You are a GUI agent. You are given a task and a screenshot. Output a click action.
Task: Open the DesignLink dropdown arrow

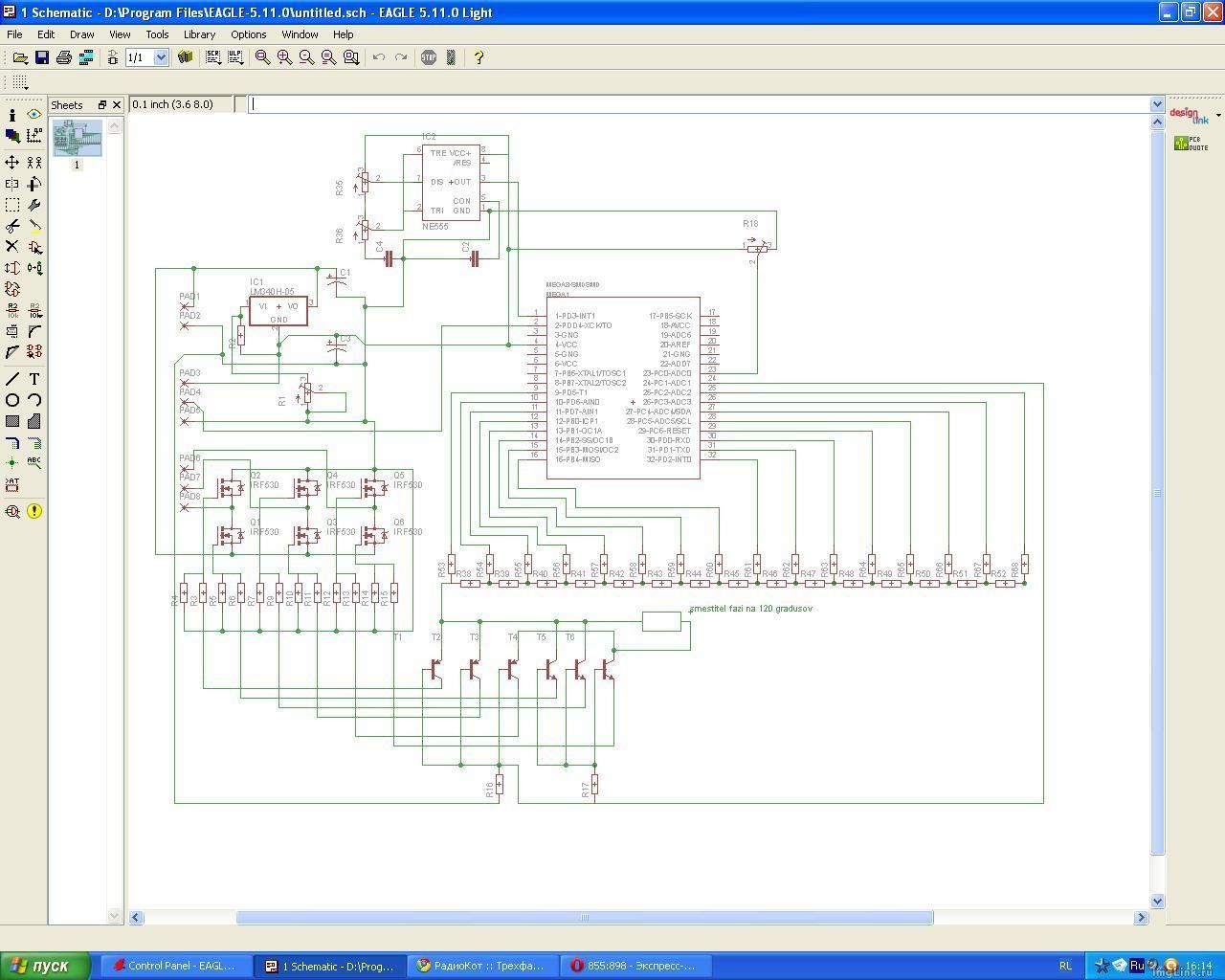pos(1218,117)
